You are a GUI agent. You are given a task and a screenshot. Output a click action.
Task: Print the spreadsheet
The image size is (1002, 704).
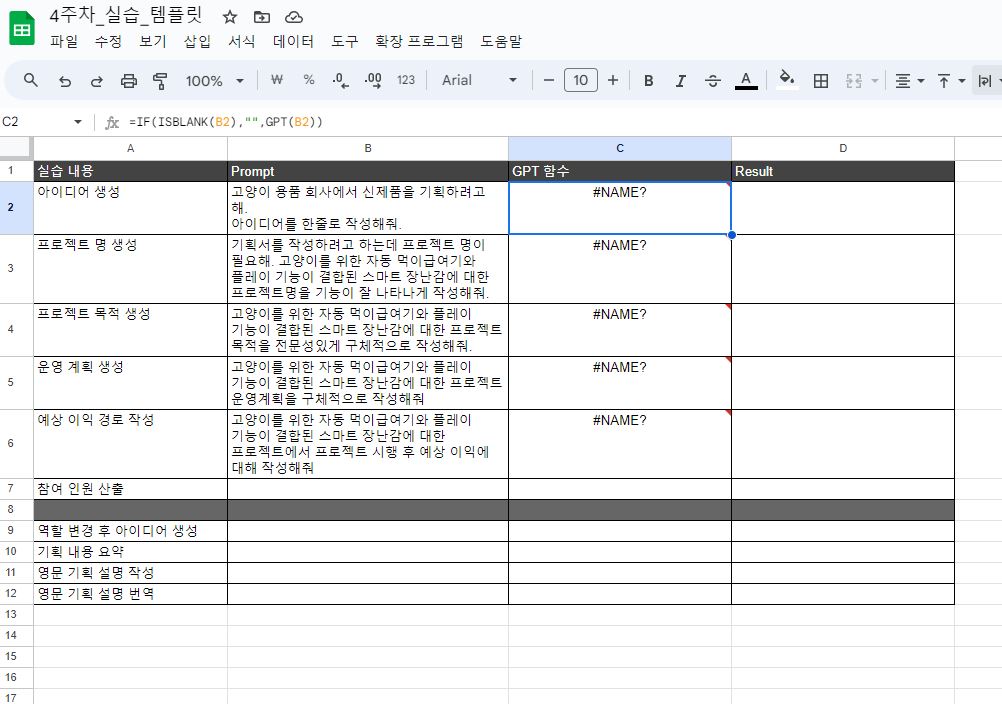(128, 80)
